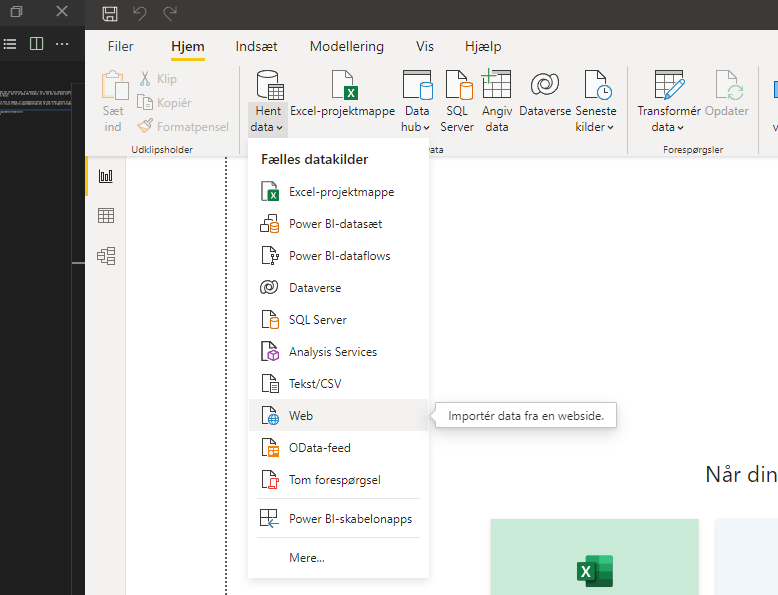Click the split-panel icon in dark panel
This screenshot has width=778, height=595.
point(36,44)
